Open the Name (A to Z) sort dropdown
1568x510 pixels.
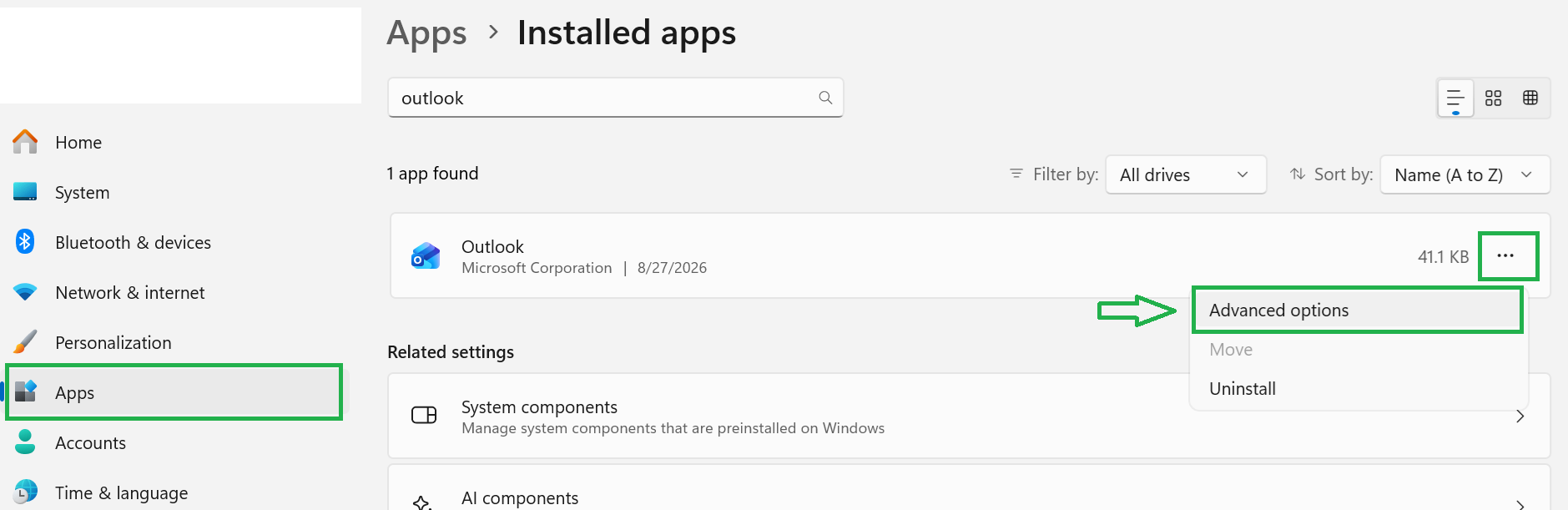click(x=1465, y=174)
